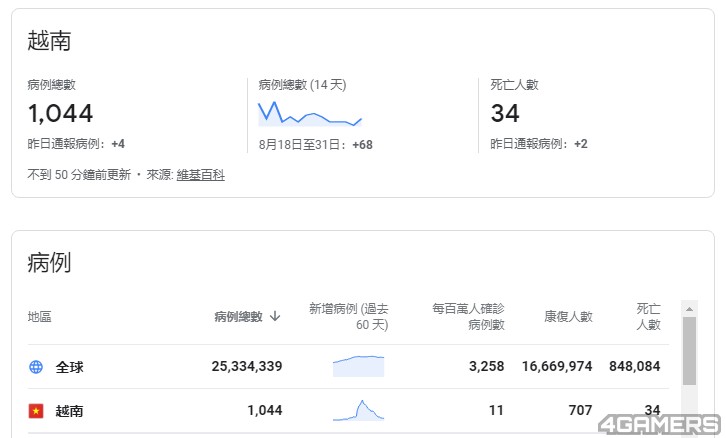Click global total 25,334,339

[247, 366]
